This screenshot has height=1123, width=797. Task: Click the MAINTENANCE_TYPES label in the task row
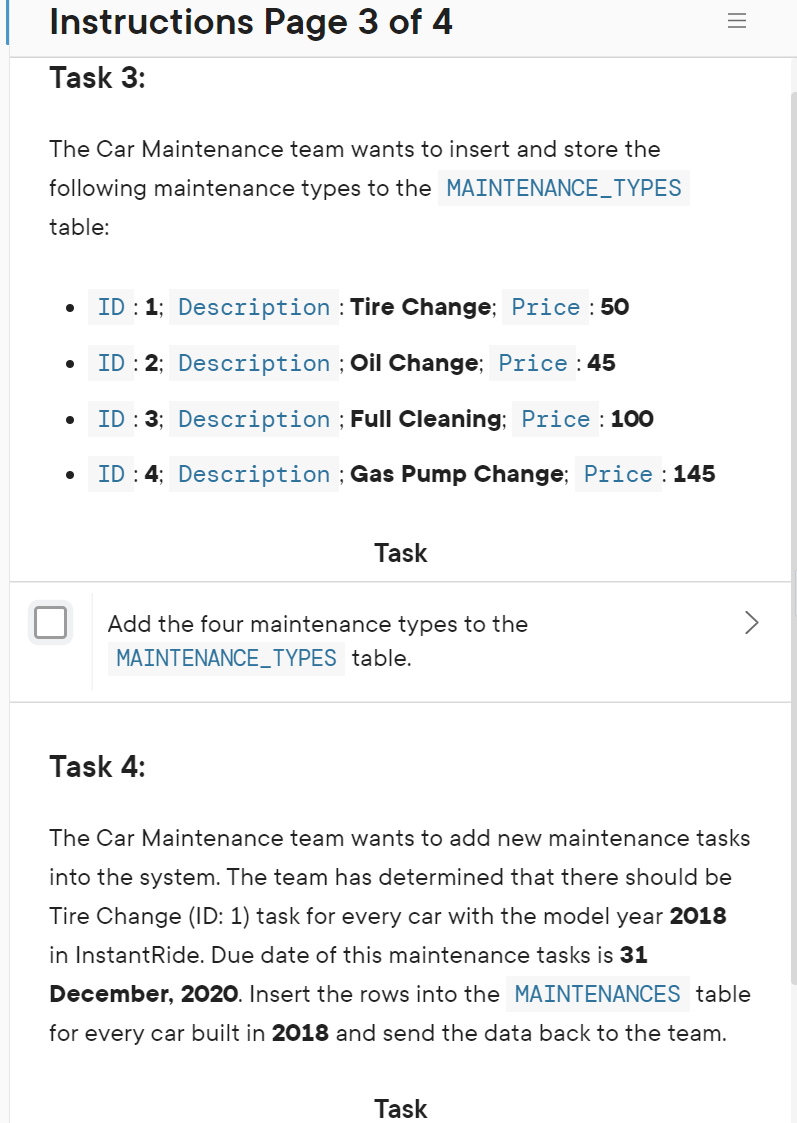click(225, 658)
